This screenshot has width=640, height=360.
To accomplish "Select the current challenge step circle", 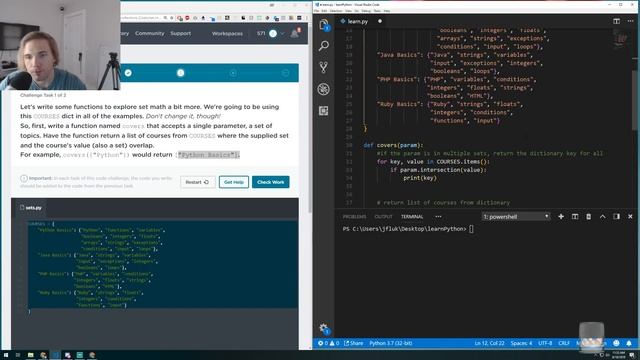I will click(x=180, y=73).
